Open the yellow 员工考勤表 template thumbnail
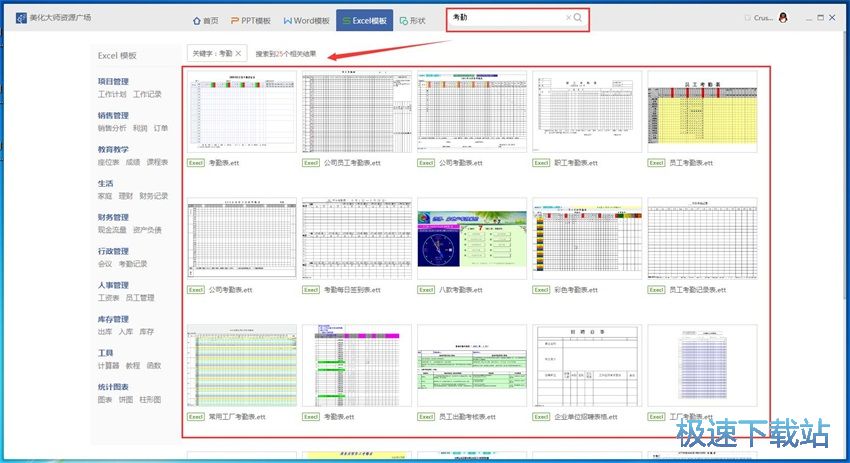Image resolution: width=850 pixels, height=463 pixels. 703,112
